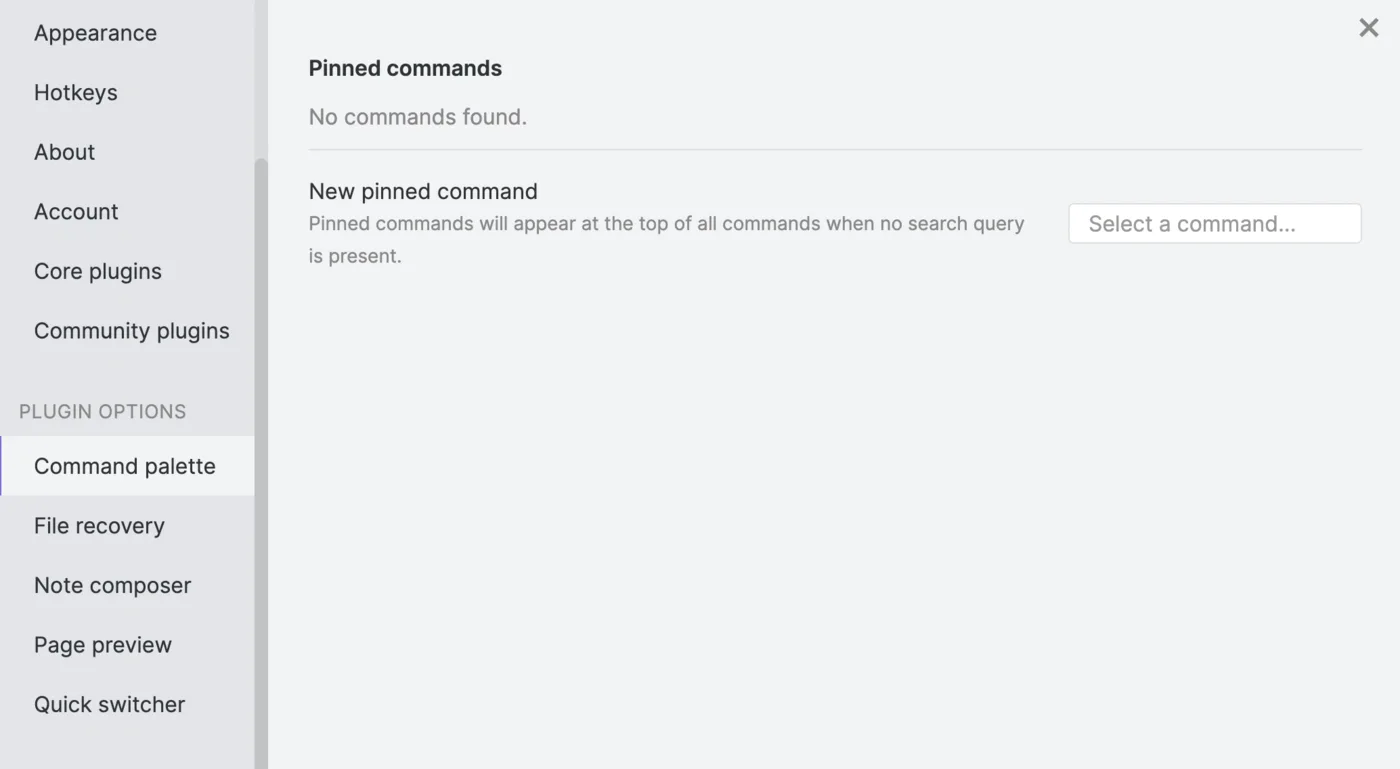Click the 'PLUGIN OPTIONS' section header

[x=102, y=412]
